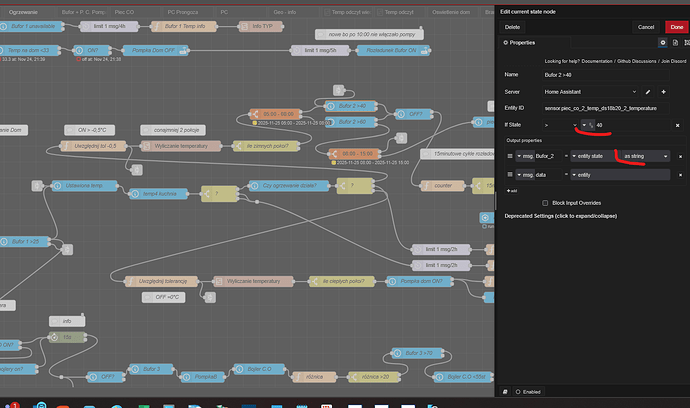
Task: Expand Deprecated Settings section
Action: coord(562,216)
